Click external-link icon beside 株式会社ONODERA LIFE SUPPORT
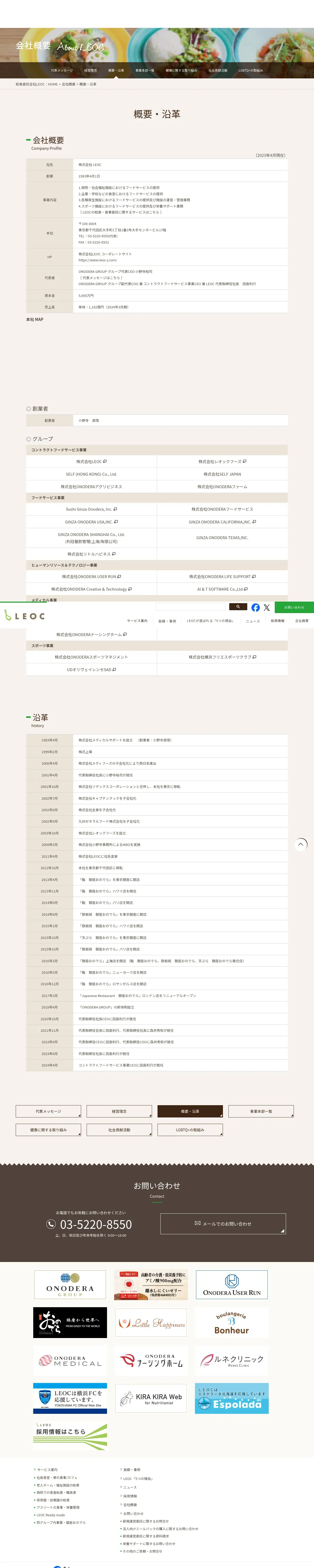Viewport: 314px width, 1568px height. (x=254, y=577)
